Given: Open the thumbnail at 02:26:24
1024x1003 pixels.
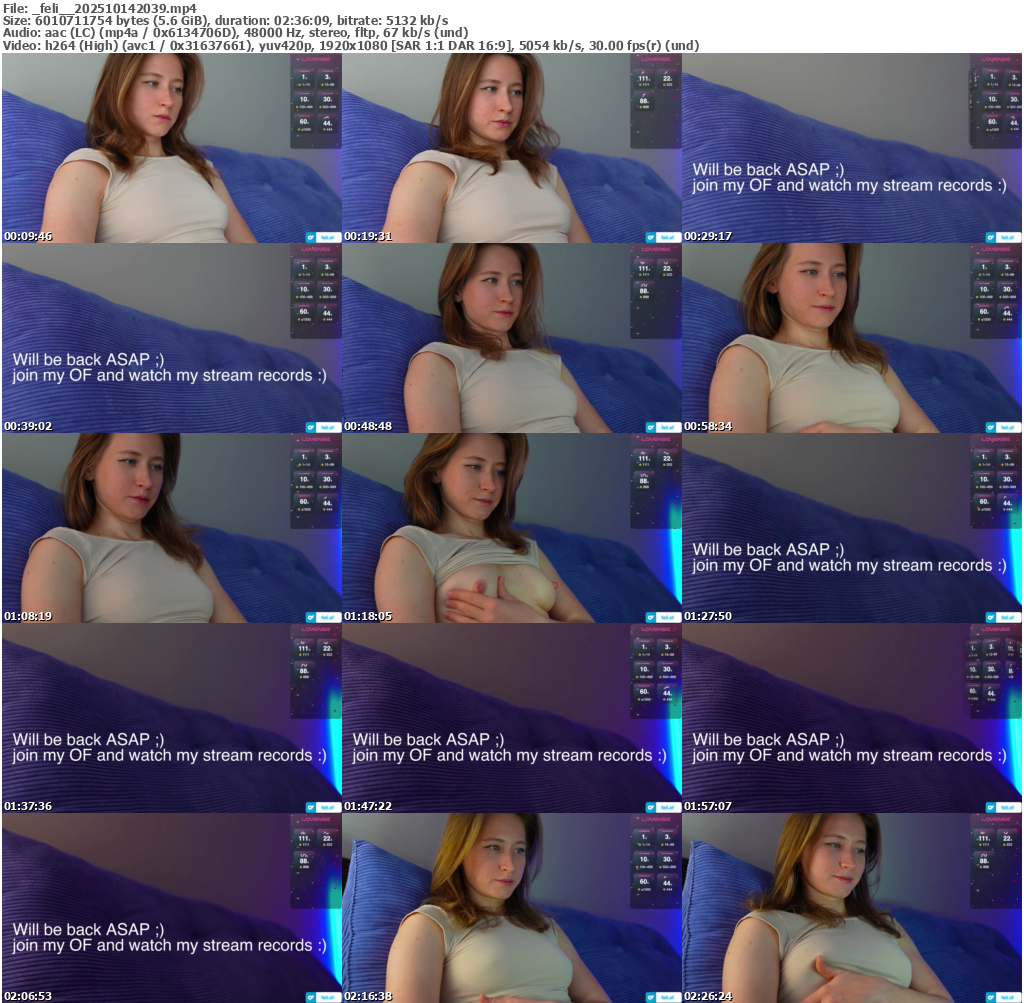Looking at the screenshot, I should click(x=852, y=908).
